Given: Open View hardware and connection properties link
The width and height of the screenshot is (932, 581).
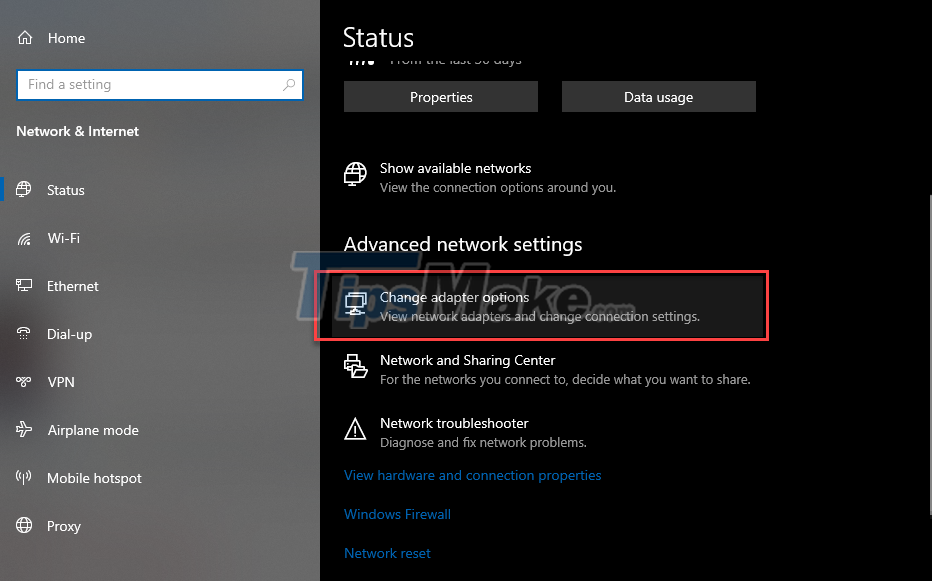Looking at the screenshot, I should click(x=473, y=475).
